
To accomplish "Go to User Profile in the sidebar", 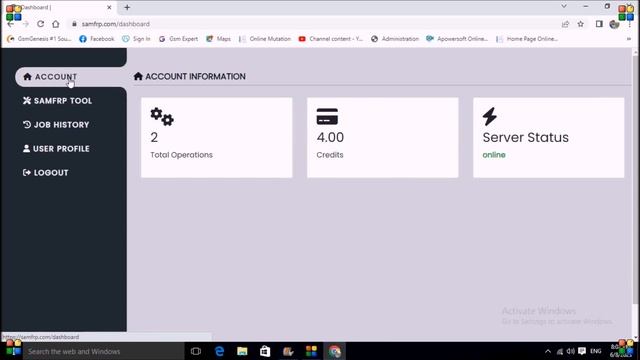I will tap(56, 149).
